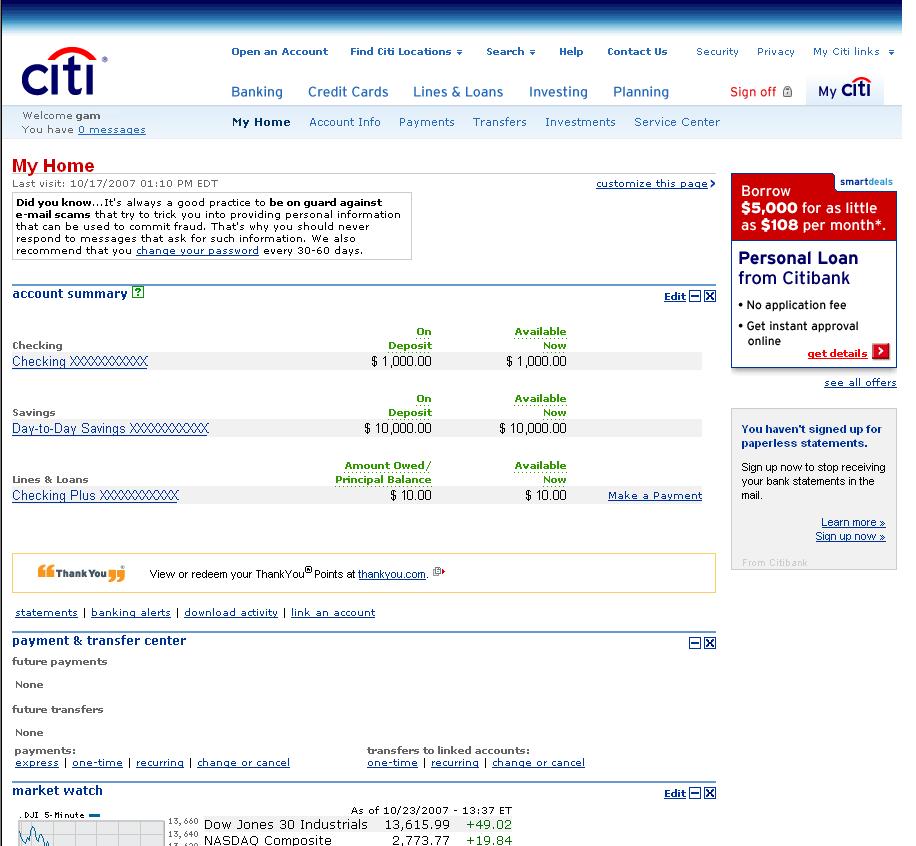Open banking alerts link
Image resolution: width=916 pixels, height=846 pixels.
(x=131, y=612)
